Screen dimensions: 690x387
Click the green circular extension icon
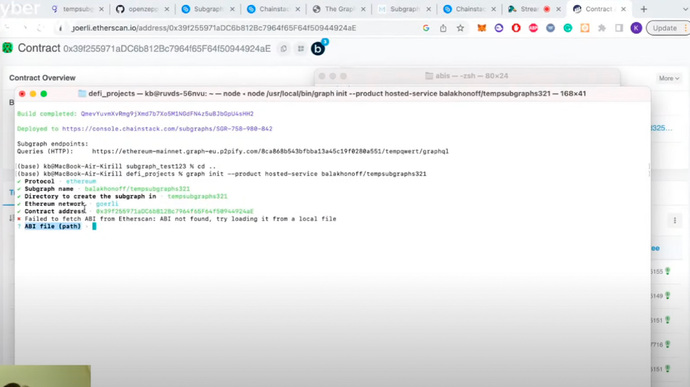(568, 28)
